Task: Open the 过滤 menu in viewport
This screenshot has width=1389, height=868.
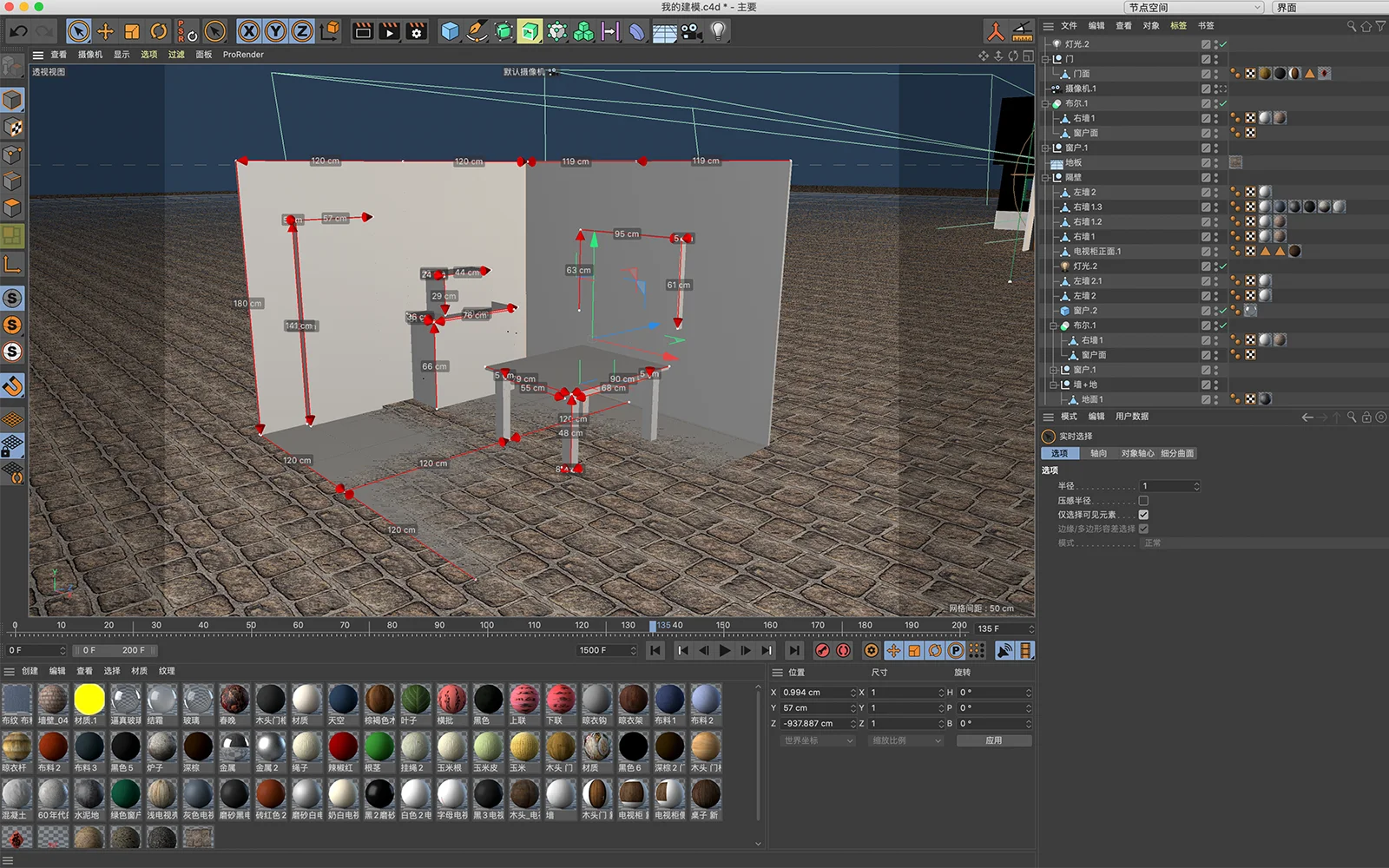Action: coord(176,55)
